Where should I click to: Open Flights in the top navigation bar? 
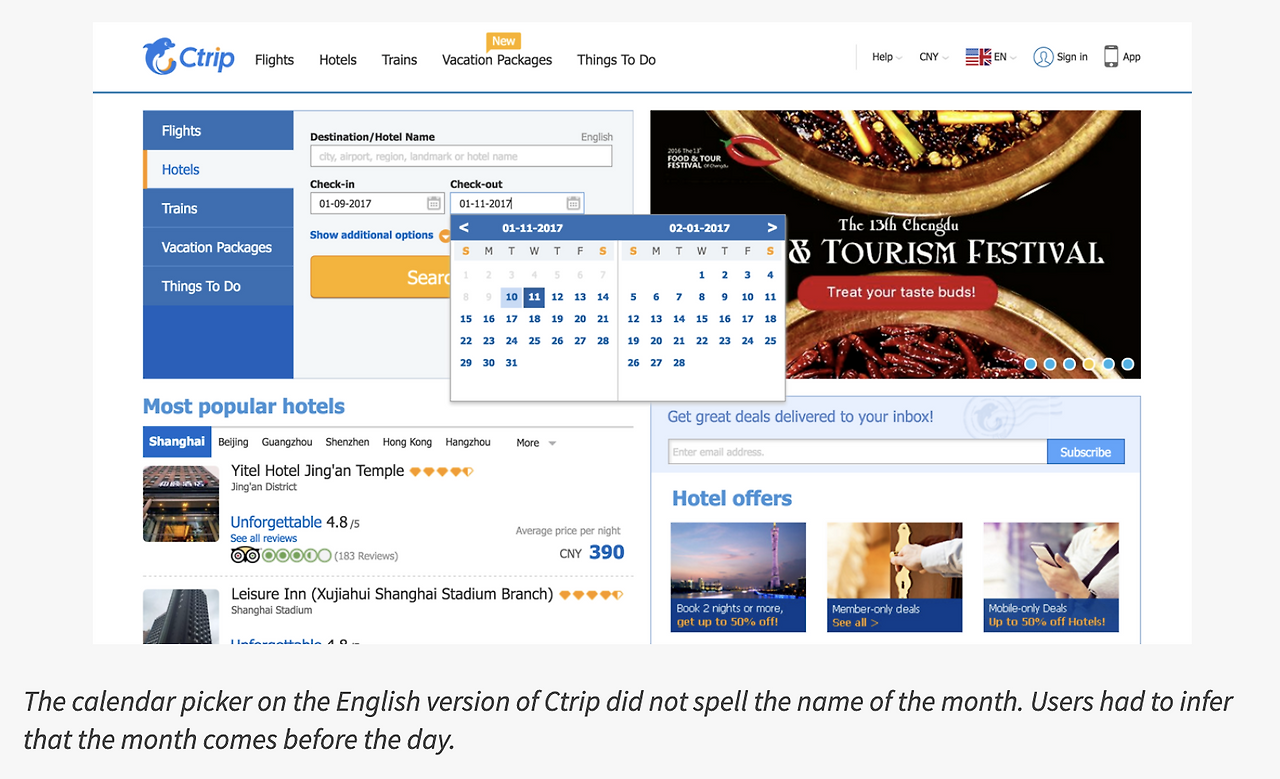coord(274,60)
